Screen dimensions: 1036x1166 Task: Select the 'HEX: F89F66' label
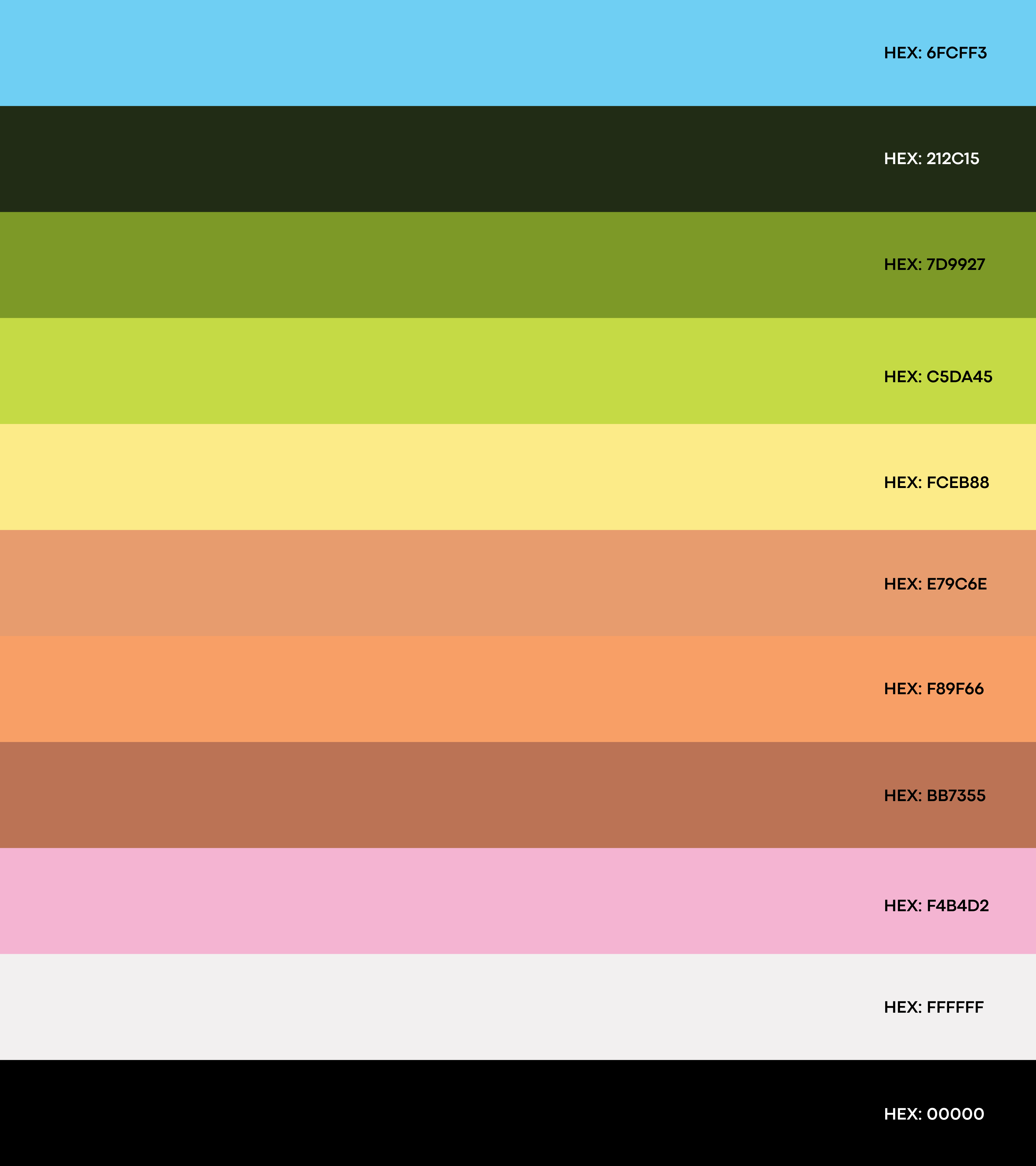point(933,689)
